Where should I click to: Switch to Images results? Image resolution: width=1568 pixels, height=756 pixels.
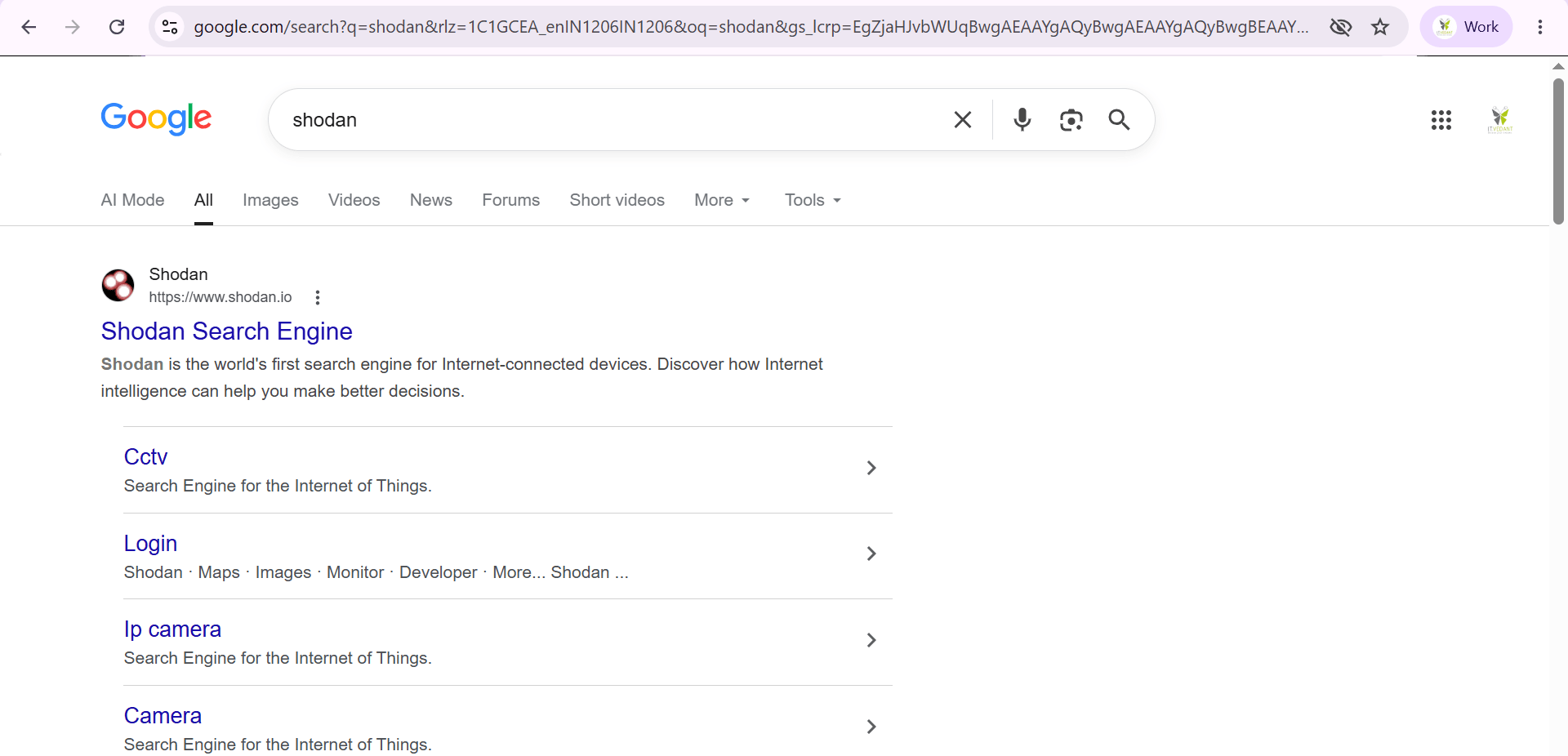270,200
